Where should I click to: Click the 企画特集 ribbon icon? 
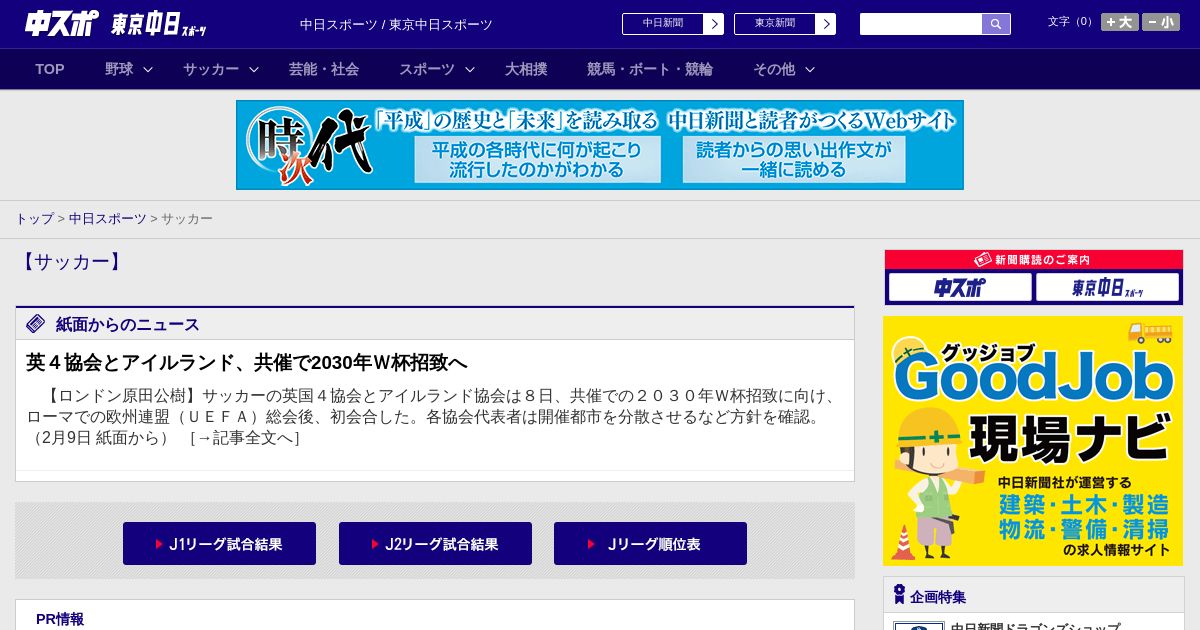point(899,595)
